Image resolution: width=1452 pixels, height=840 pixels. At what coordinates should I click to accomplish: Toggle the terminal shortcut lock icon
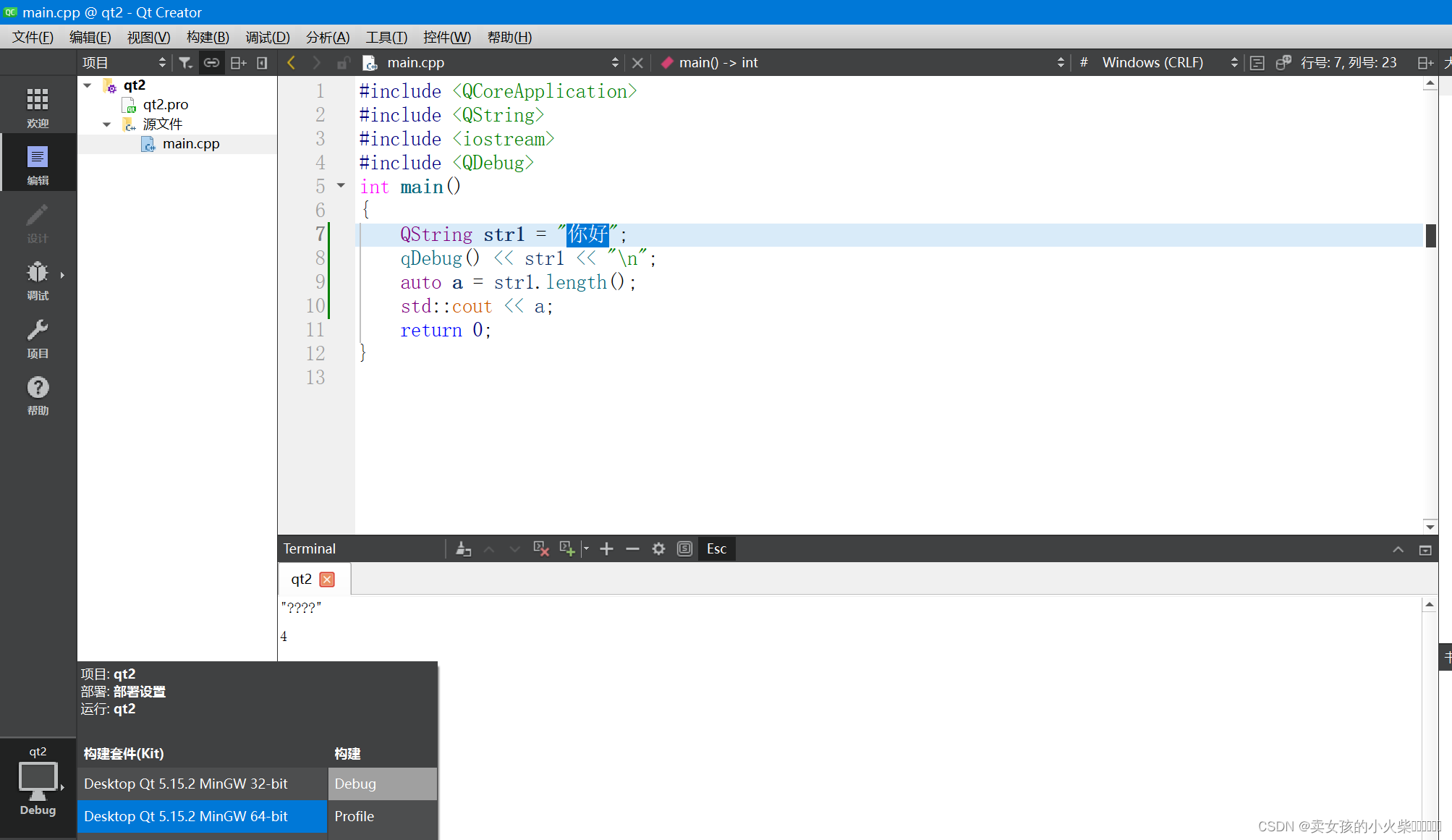(684, 549)
